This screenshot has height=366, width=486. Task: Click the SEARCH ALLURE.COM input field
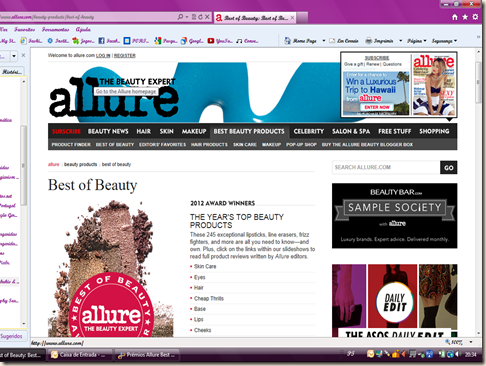pos(386,167)
